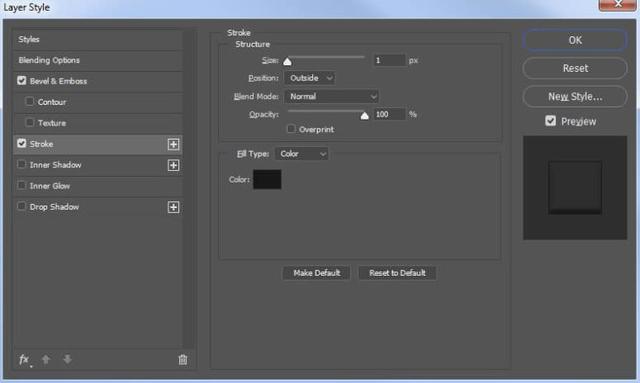The height and width of the screenshot is (383, 640).
Task: Select the Drop Shadow row label
Action: click(x=54, y=207)
